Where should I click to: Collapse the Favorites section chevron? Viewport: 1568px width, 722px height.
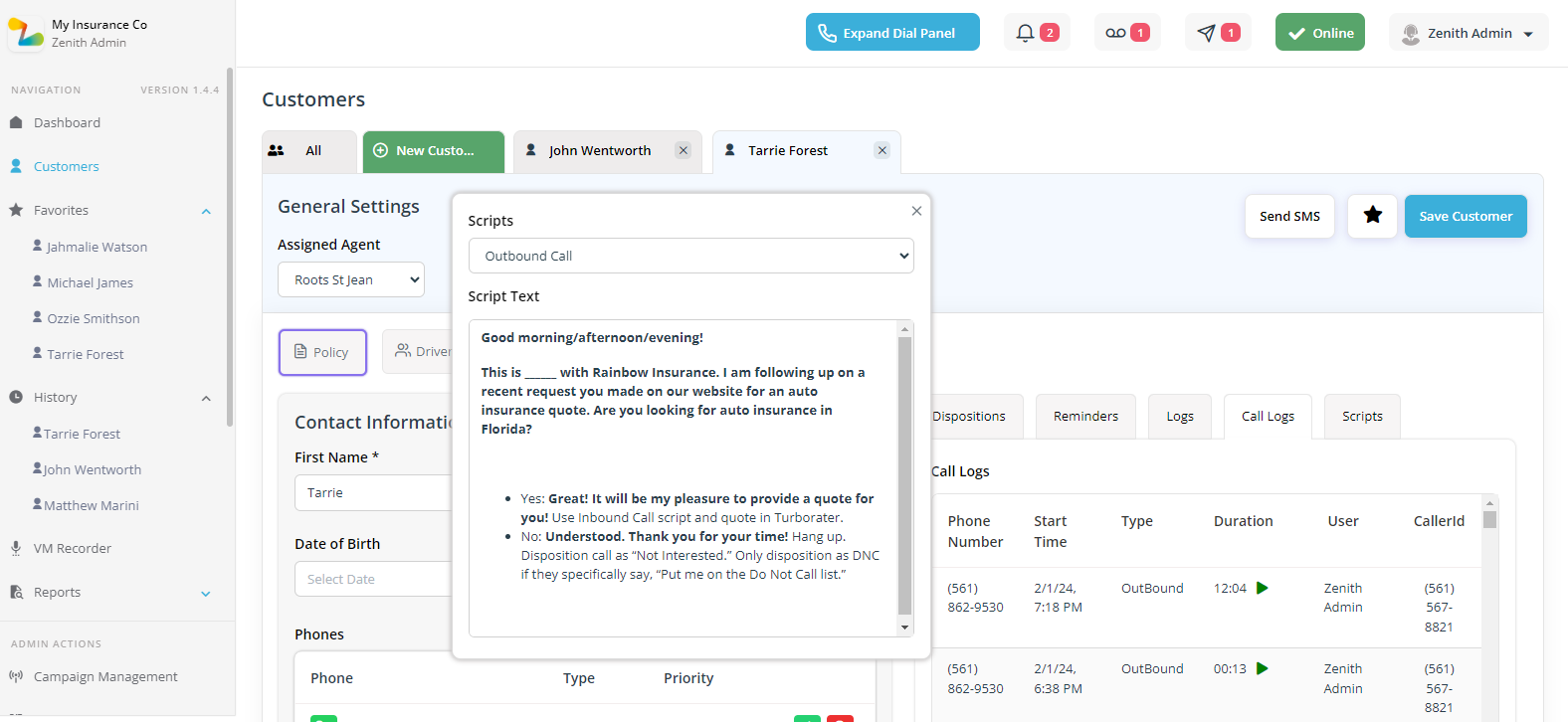(206, 211)
